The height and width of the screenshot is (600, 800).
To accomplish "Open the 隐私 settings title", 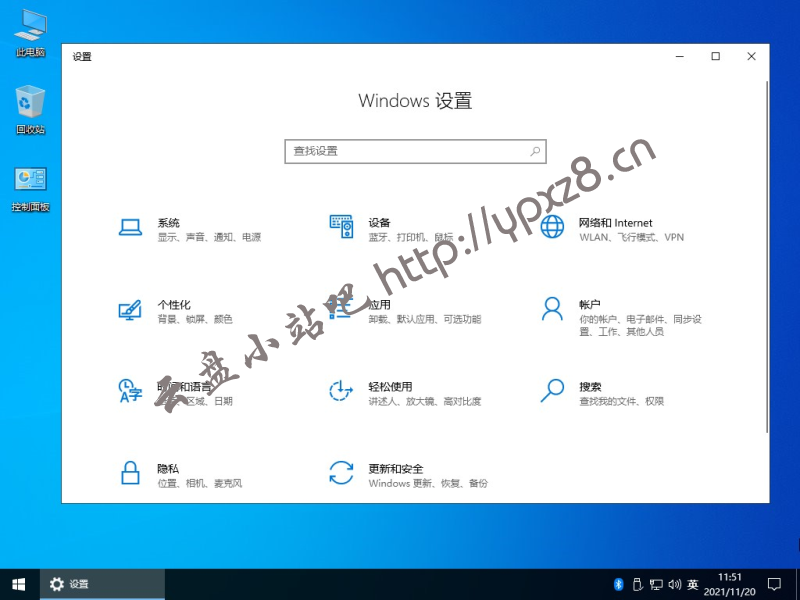I will pyautogui.click(x=168, y=468).
